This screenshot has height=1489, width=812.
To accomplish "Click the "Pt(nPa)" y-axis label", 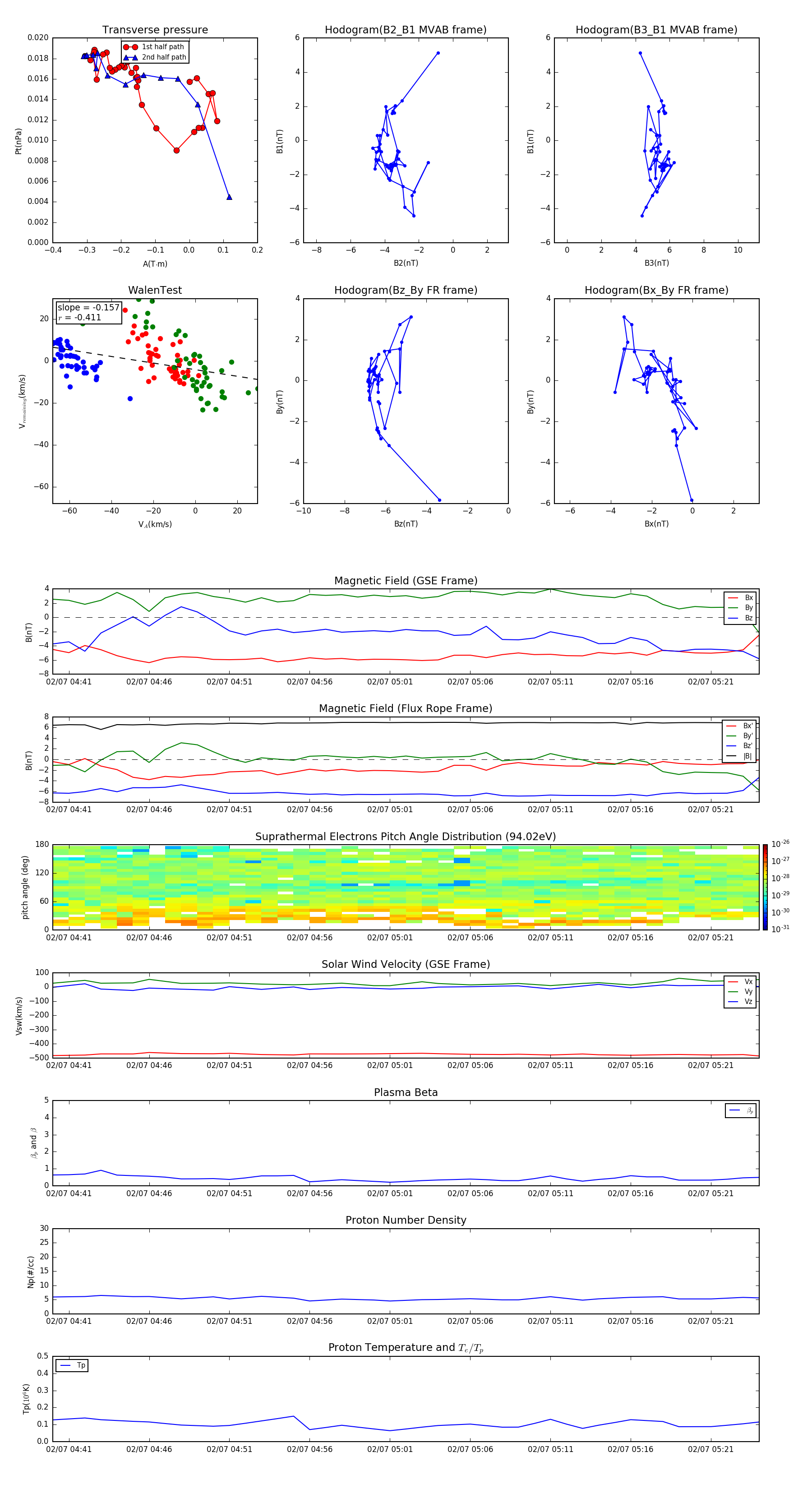I will click(x=18, y=141).
